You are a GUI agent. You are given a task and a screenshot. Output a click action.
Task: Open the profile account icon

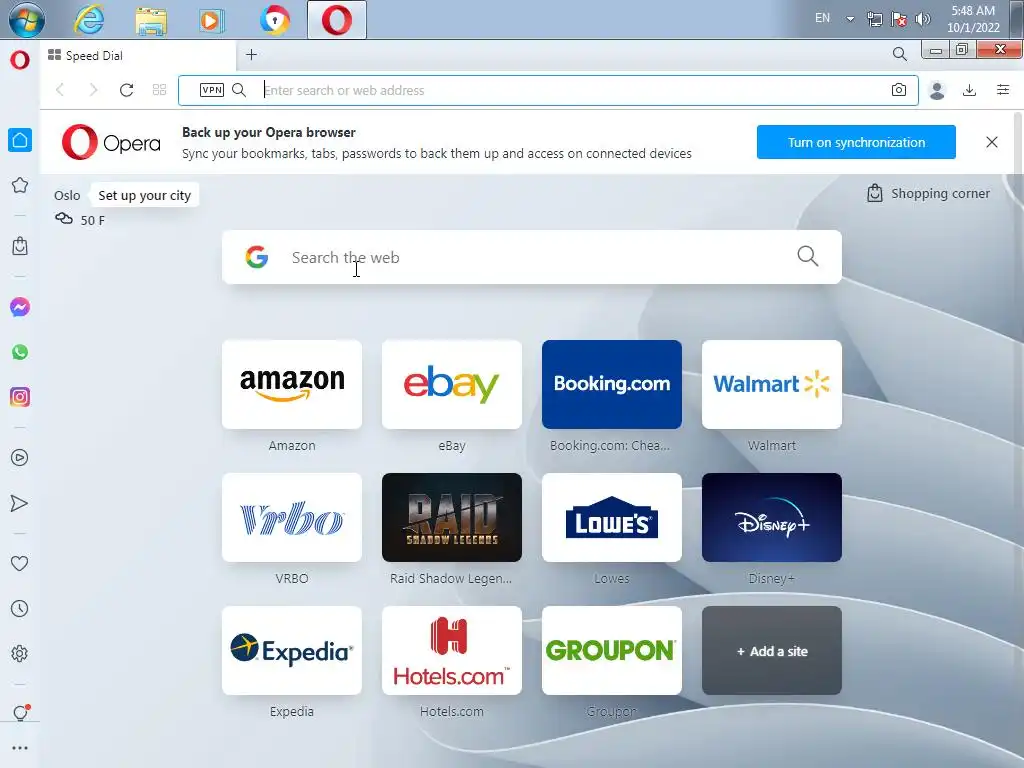pos(937,90)
